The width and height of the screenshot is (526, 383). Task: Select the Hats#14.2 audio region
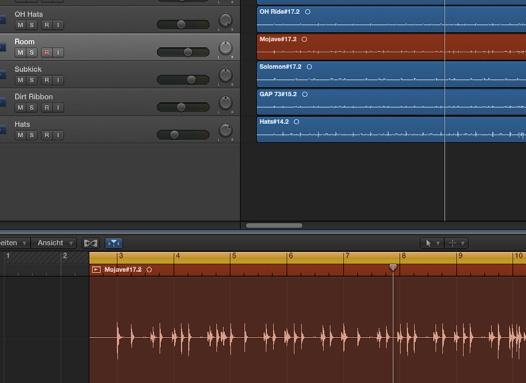coord(391,129)
